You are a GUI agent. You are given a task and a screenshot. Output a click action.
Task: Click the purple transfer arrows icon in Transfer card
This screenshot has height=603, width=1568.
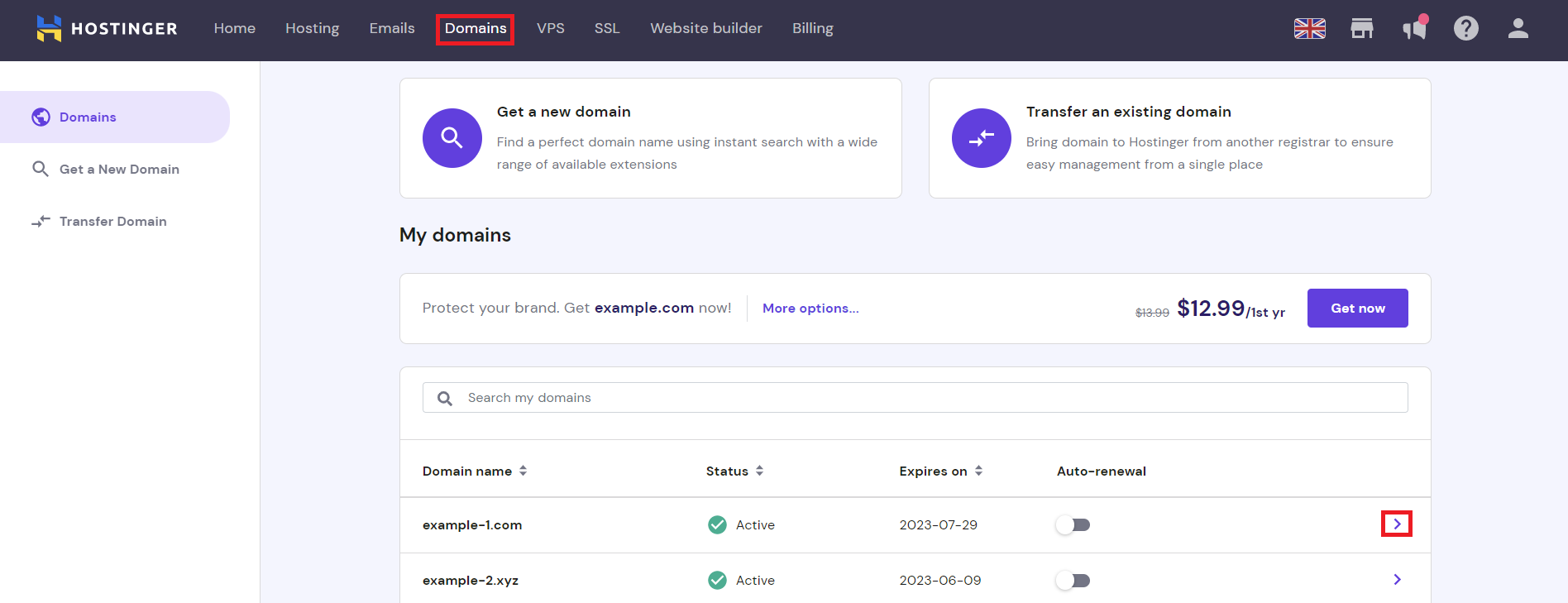click(x=982, y=138)
